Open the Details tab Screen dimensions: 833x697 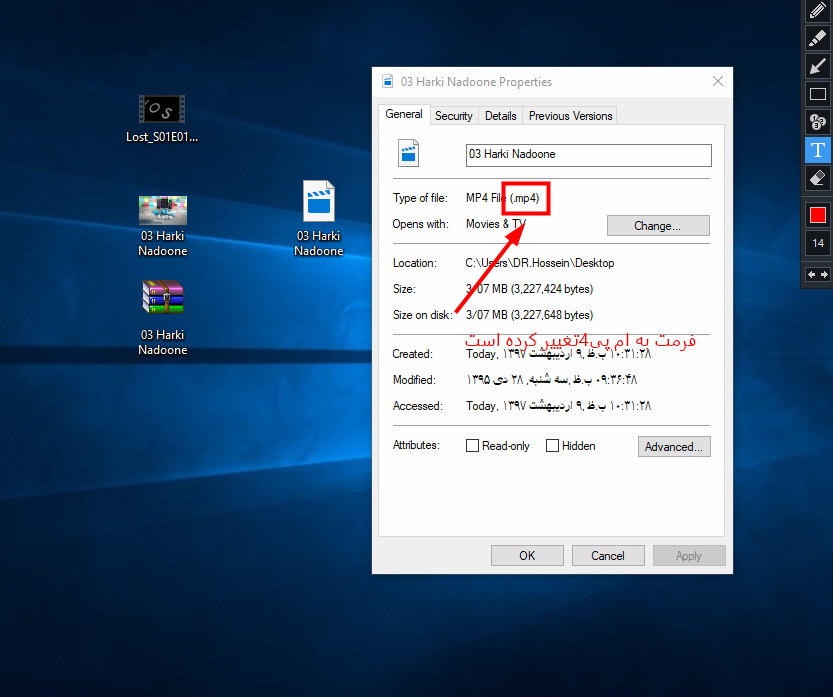[x=500, y=116]
